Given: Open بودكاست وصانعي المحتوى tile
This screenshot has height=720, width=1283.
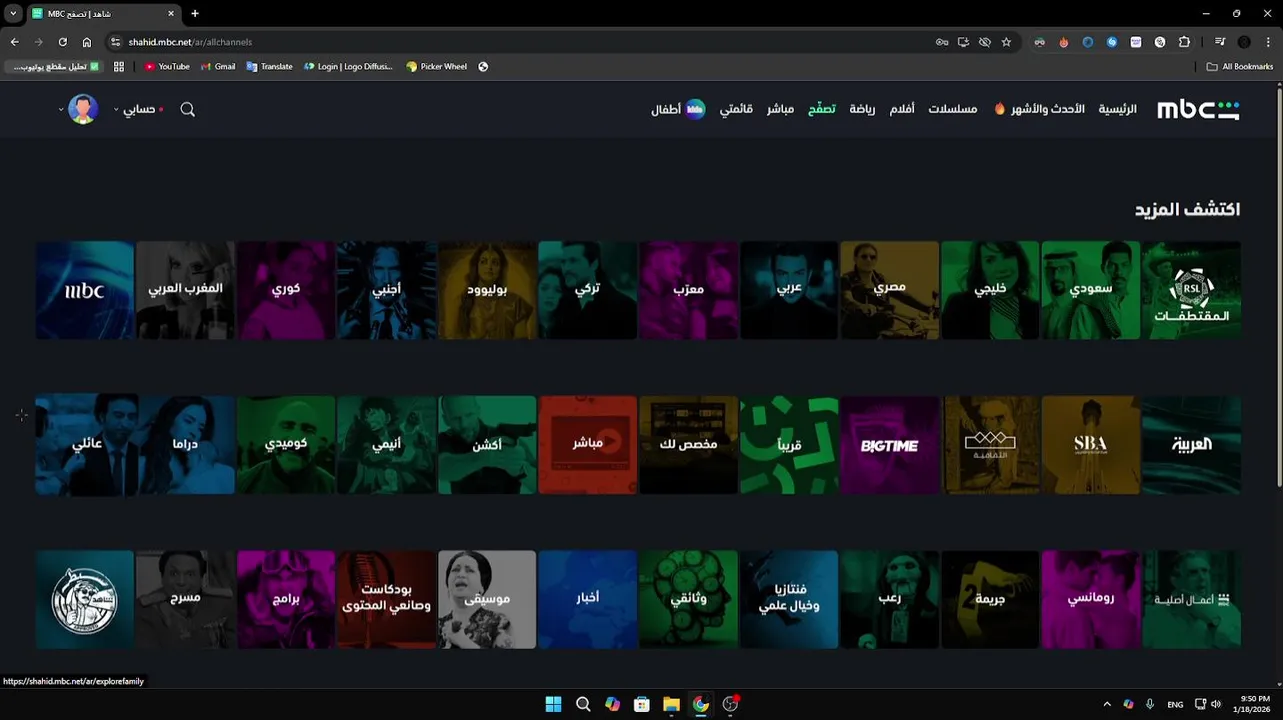Looking at the screenshot, I should 386,599.
